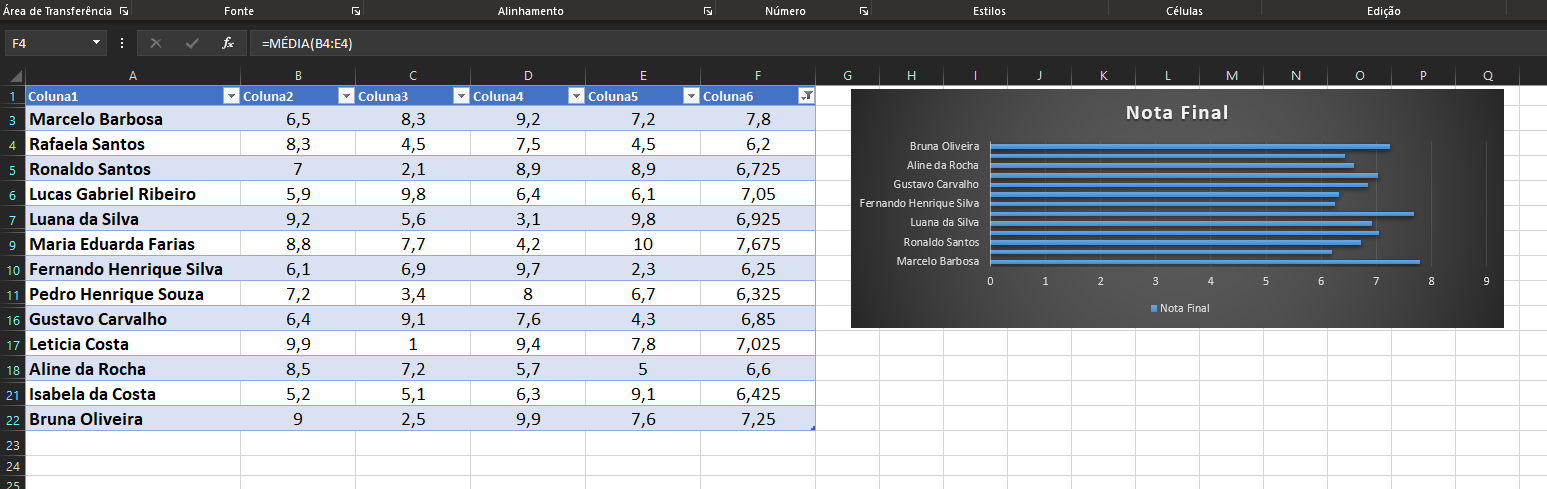The width and height of the screenshot is (1547, 489).
Task: Click the Name Box showing F4
Action: [x=48, y=43]
